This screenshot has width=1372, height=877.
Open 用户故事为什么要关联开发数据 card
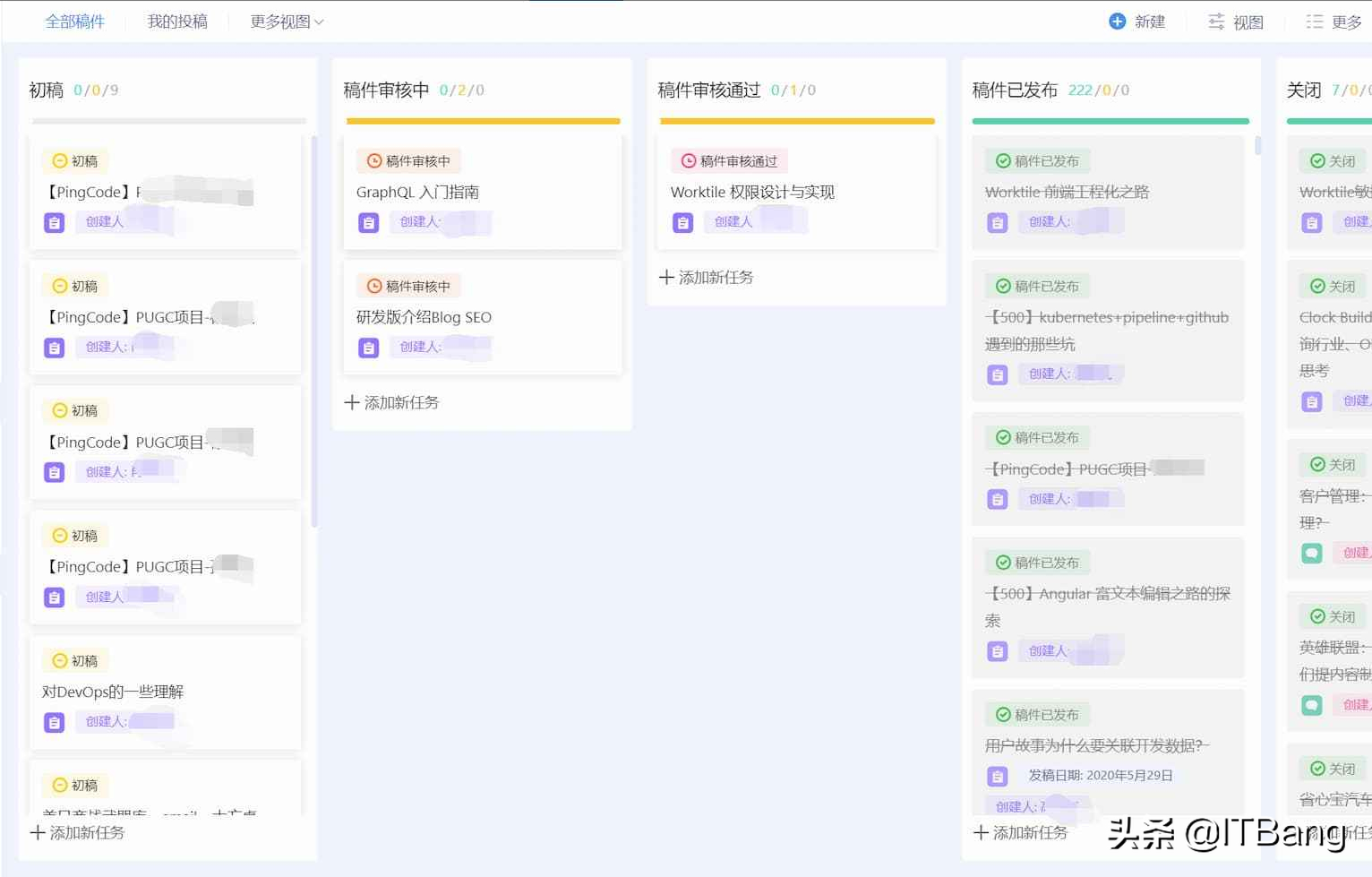pos(1108,752)
